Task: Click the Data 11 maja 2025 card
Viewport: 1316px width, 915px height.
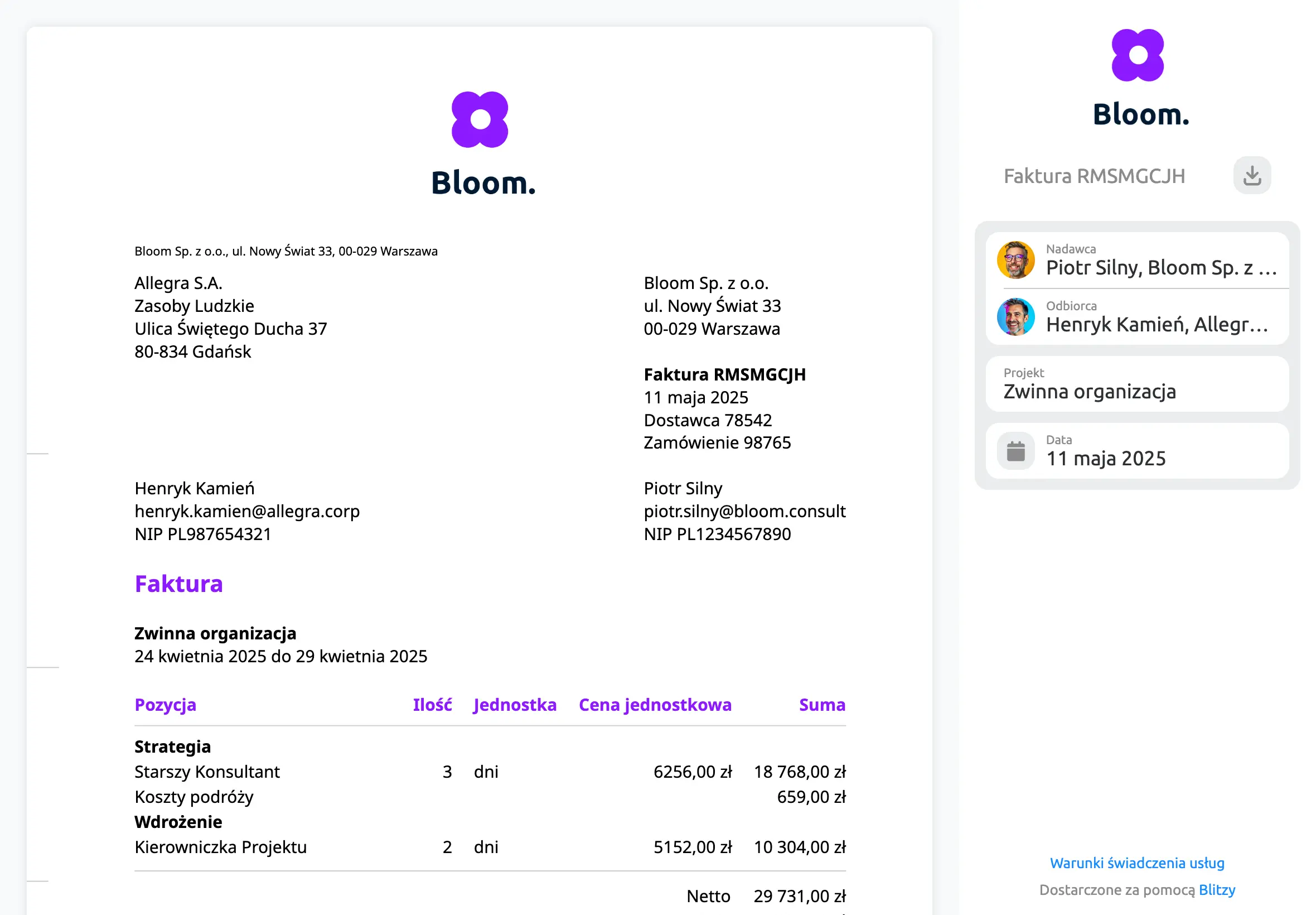Action: [x=1136, y=451]
